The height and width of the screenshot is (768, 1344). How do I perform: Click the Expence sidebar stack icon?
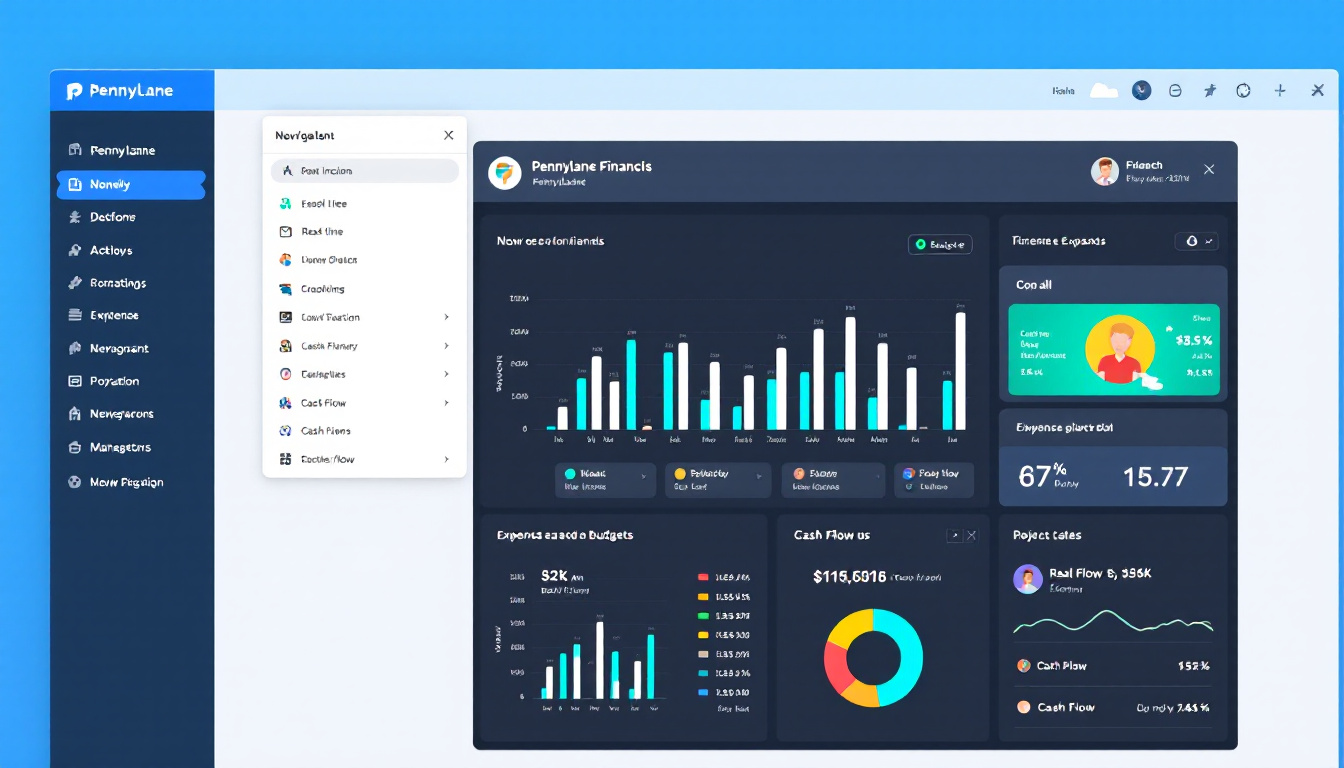pos(74,315)
